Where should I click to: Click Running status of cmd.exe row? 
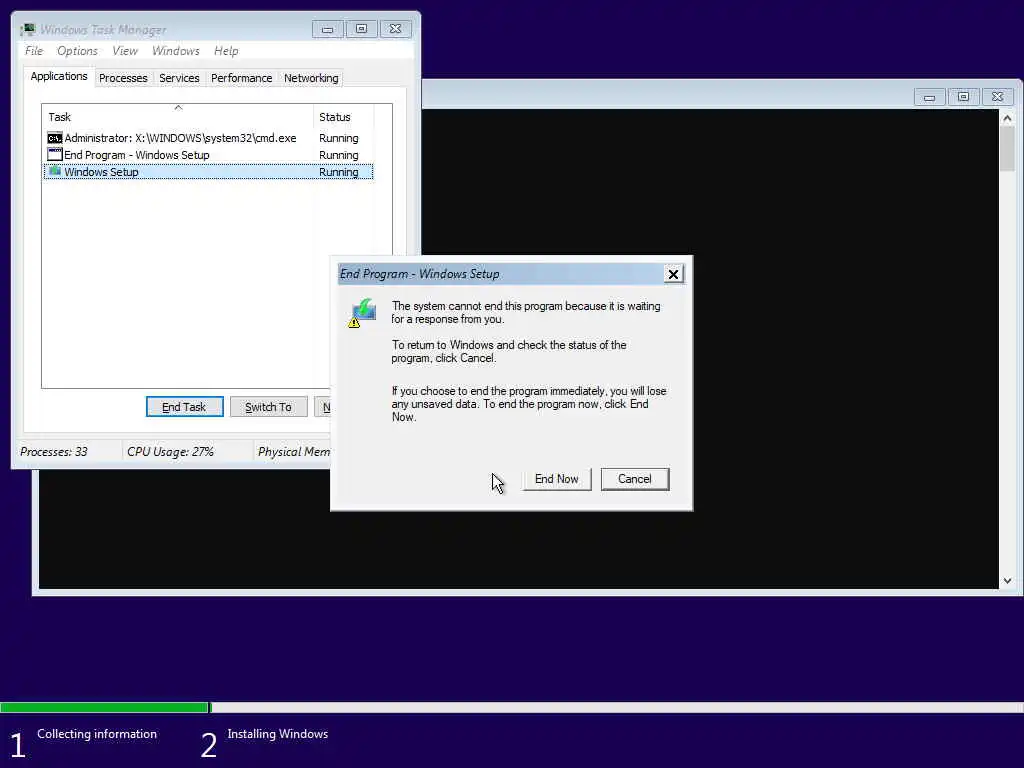coord(338,138)
